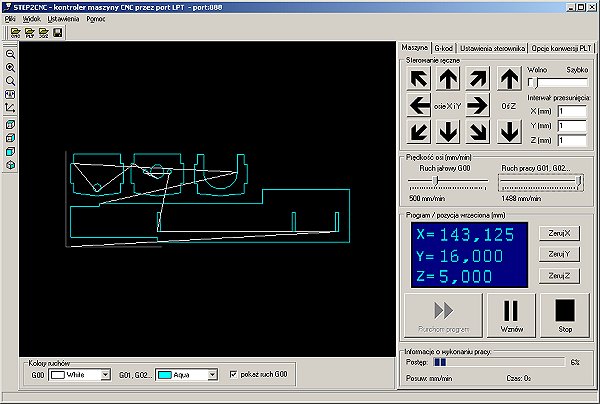Save the file with the floppy disk icon
Screen dimensions: 600x404
57,33
